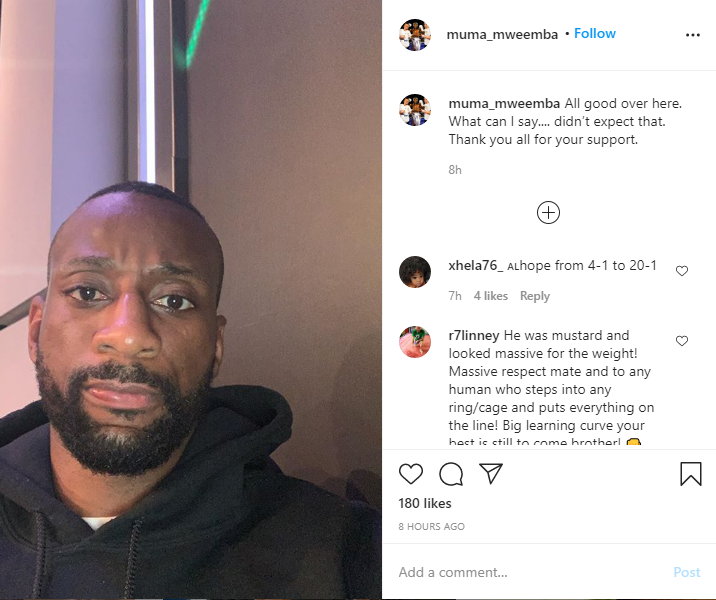This screenshot has height=600, width=716.
Task: Save post with bookmark icon
Action: click(x=690, y=474)
